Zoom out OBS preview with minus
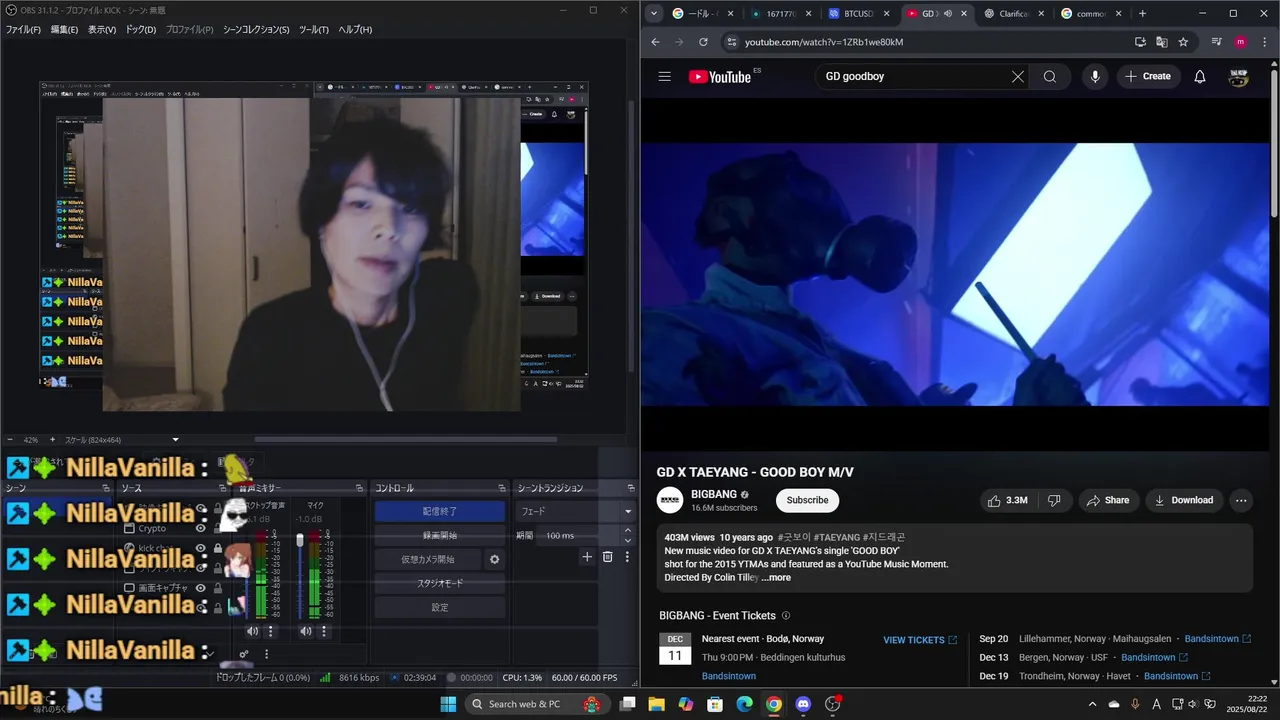The width and height of the screenshot is (1280, 720). point(10,440)
